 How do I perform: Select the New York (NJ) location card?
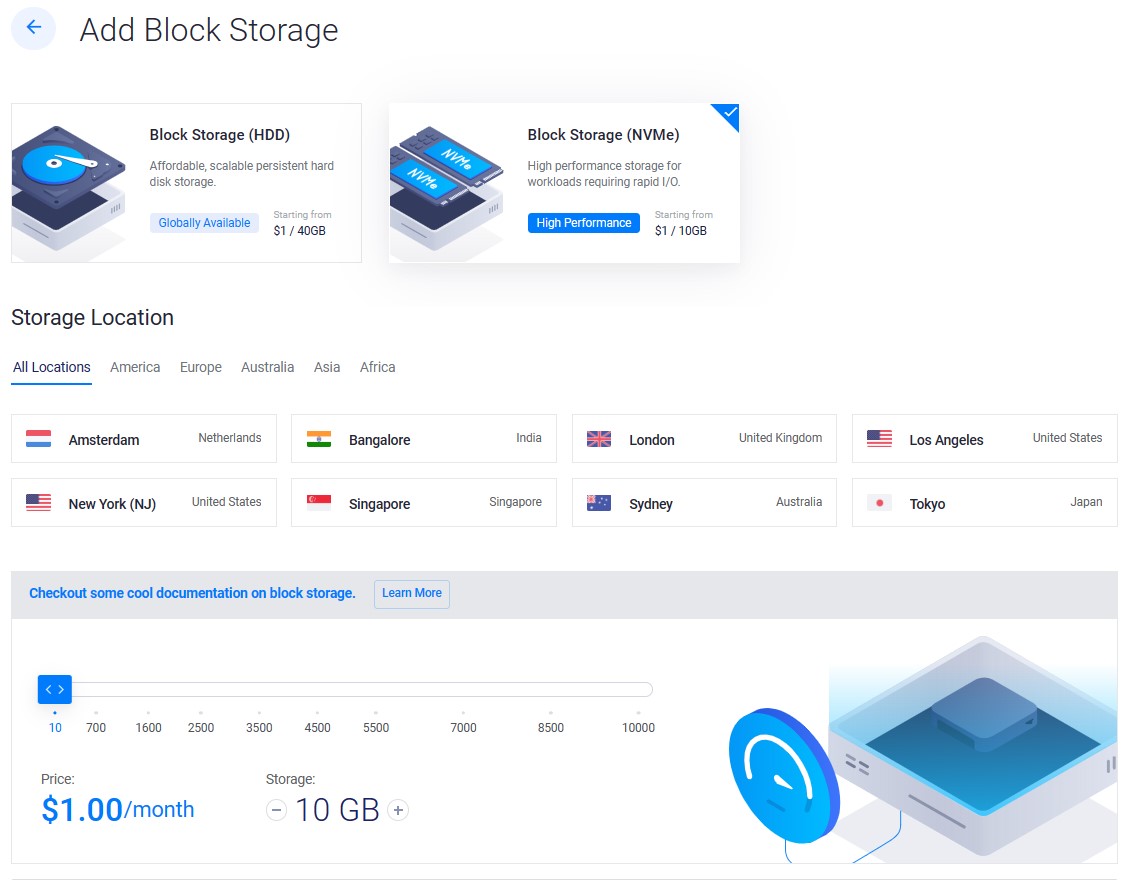pyautogui.click(x=143, y=502)
